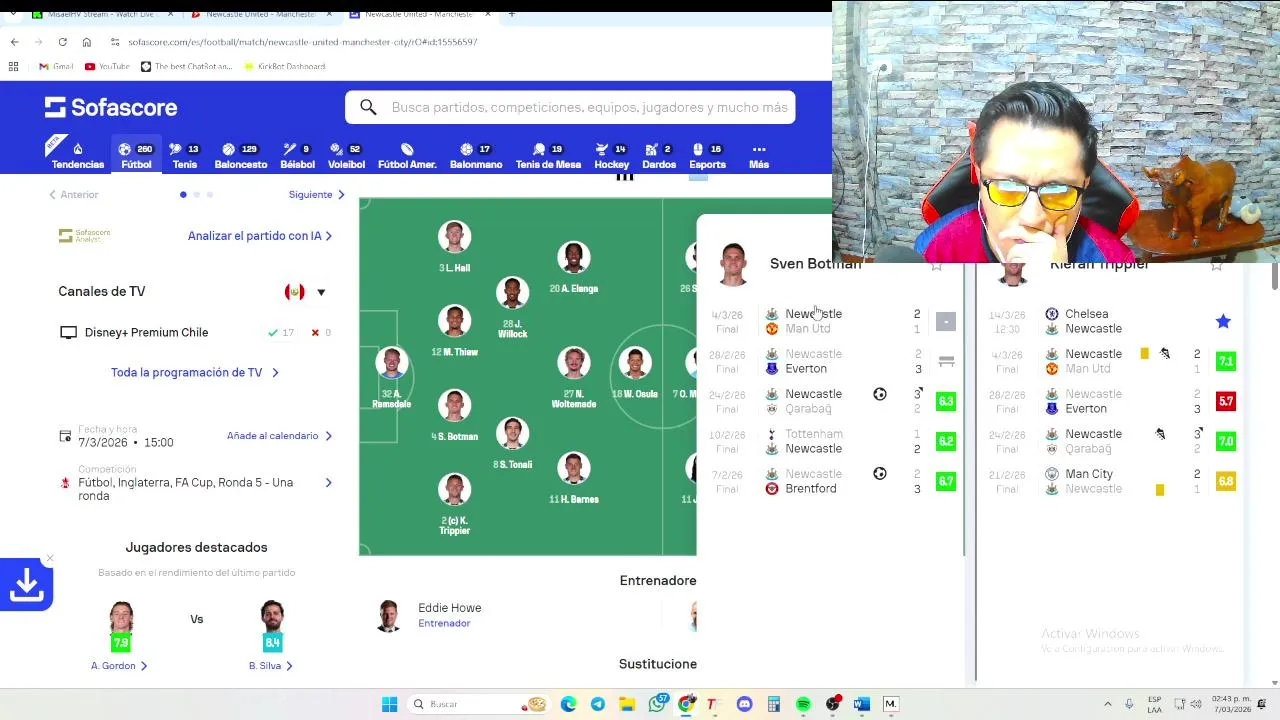The height and width of the screenshot is (720, 1280).
Task: Select goalkeeper A. Ramsdale on the pitch
Action: tap(392, 378)
